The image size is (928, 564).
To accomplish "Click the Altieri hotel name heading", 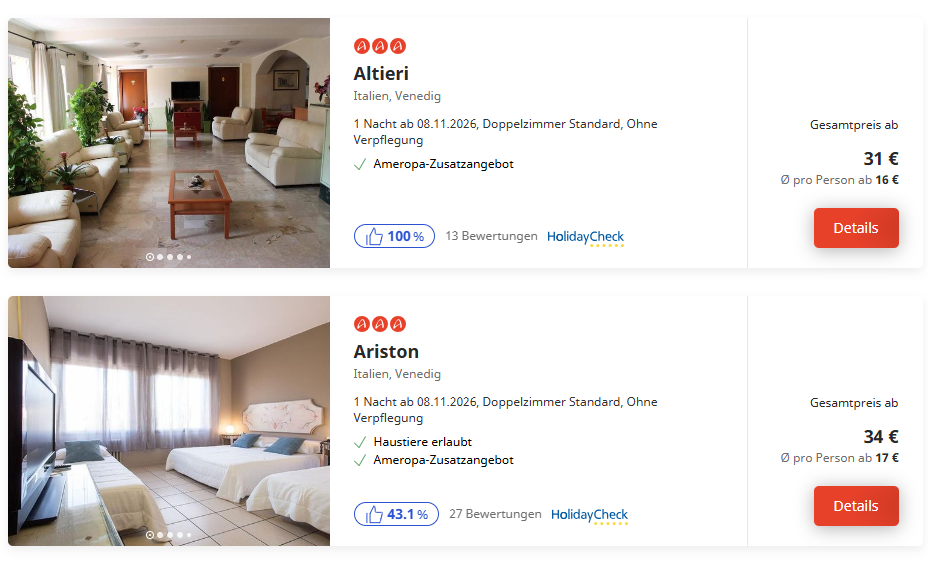I will pyautogui.click(x=381, y=73).
